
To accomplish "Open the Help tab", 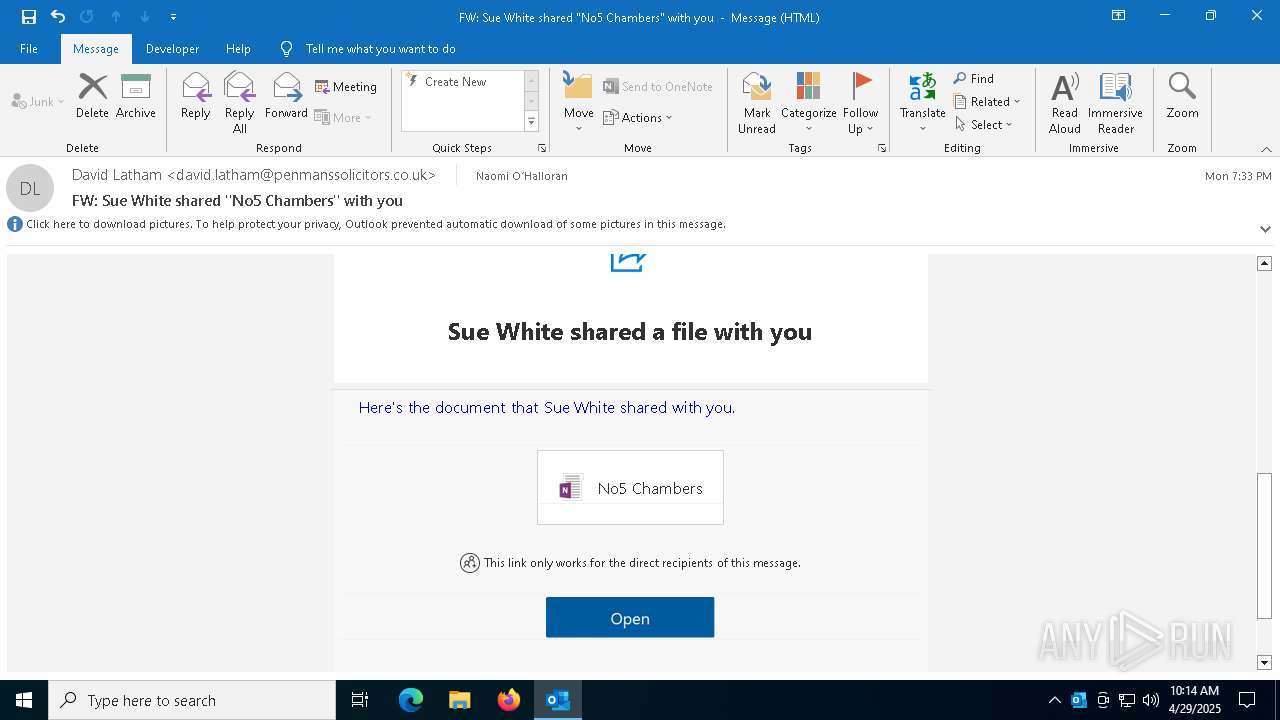I will point(238,49).
